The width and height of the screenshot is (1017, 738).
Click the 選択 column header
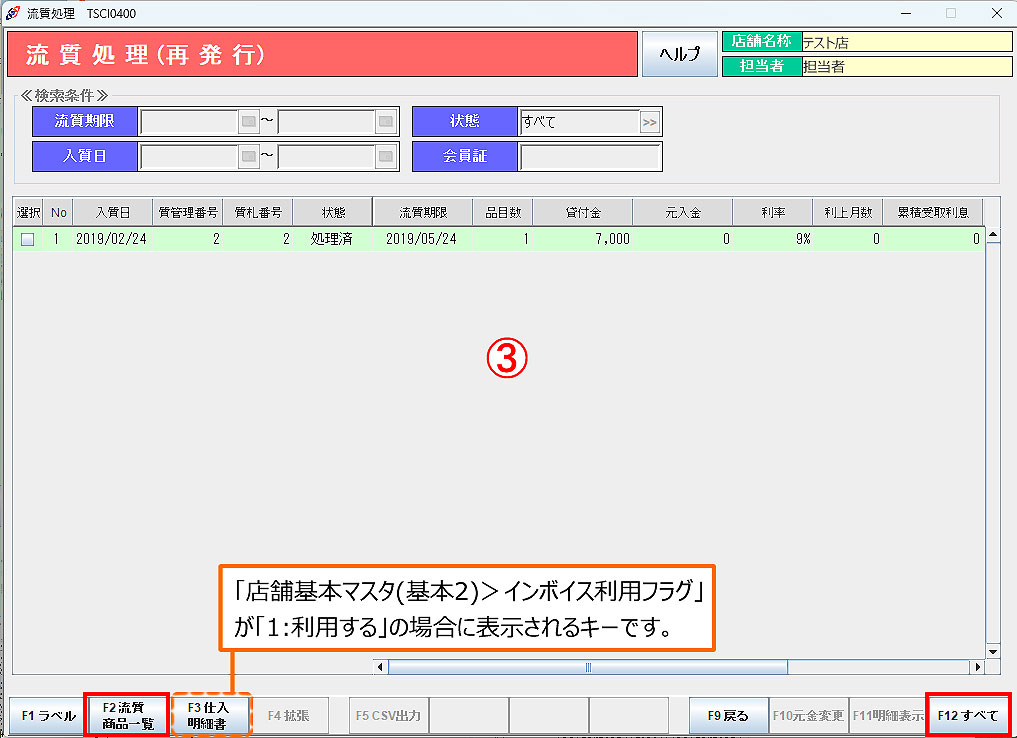tap(29, 212)
